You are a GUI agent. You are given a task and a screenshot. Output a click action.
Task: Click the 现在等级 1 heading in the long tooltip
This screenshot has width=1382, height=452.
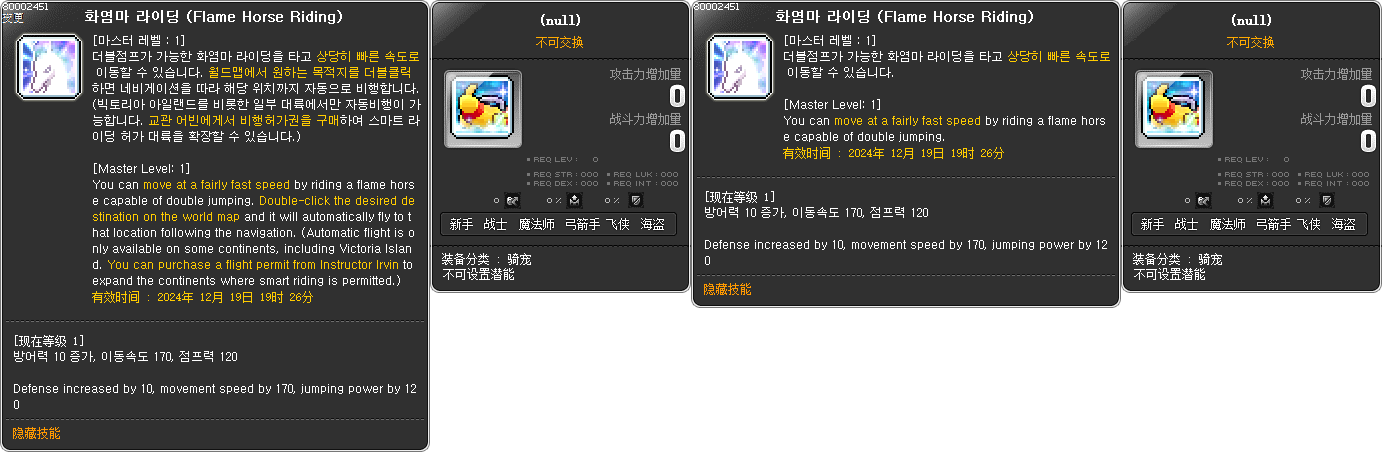click(x=49, y=341)
